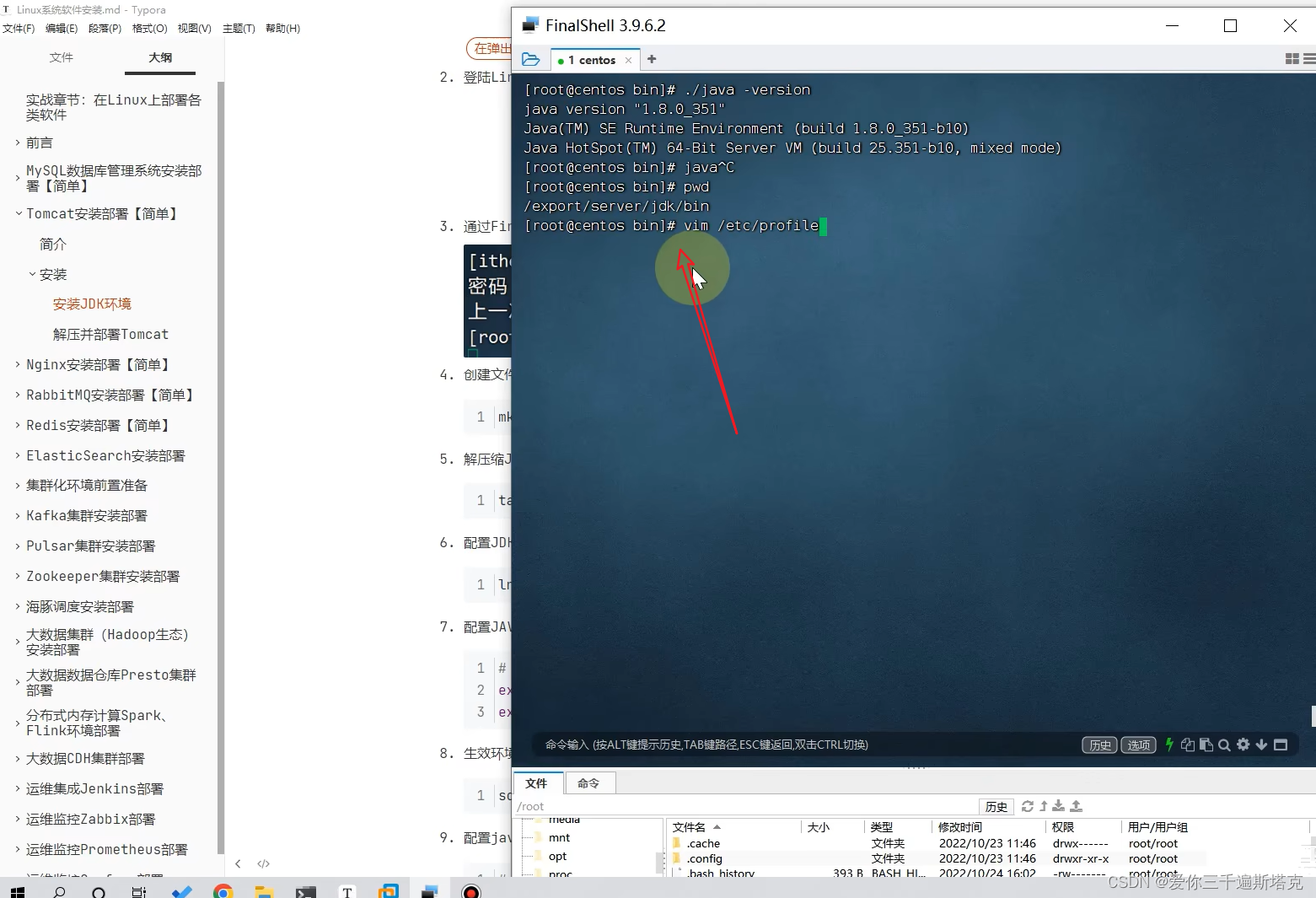Sort file list by 文件名 column
Screen dimensions: 1316x898
click(733, 827)
